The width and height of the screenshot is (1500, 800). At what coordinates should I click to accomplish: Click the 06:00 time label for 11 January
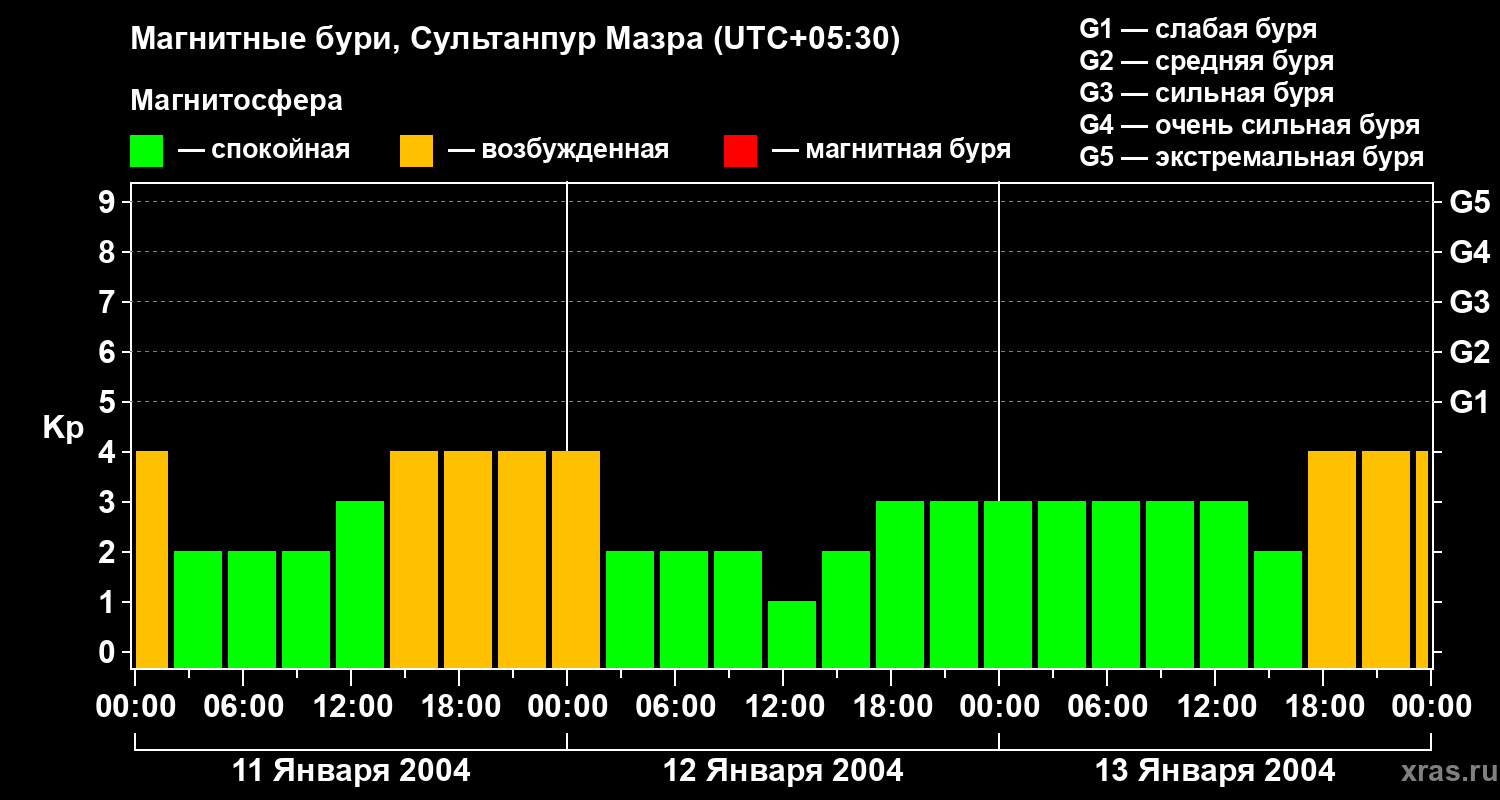coord(243,707)
